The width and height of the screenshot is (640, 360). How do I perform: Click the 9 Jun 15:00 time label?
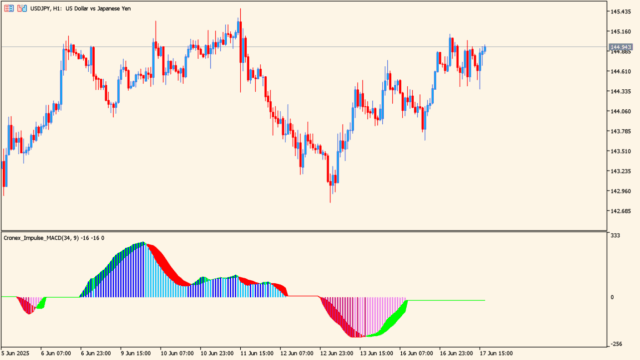click(136, 353)
